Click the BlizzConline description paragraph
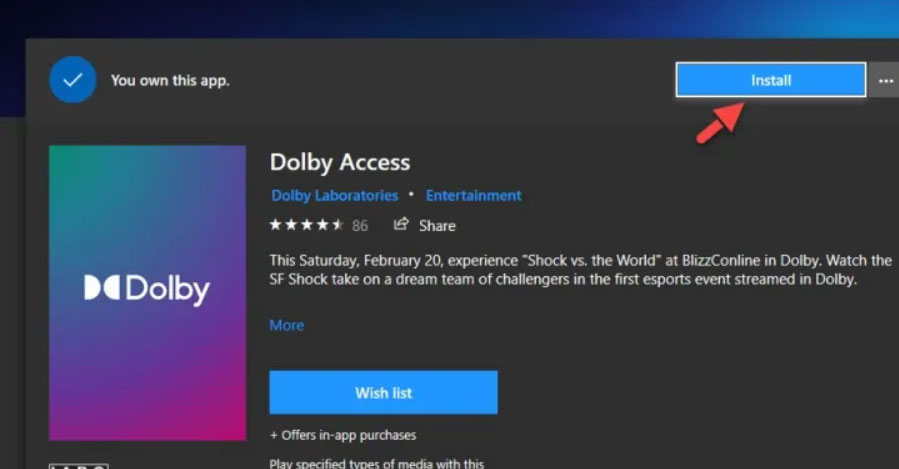 click(x=580, y=270)
